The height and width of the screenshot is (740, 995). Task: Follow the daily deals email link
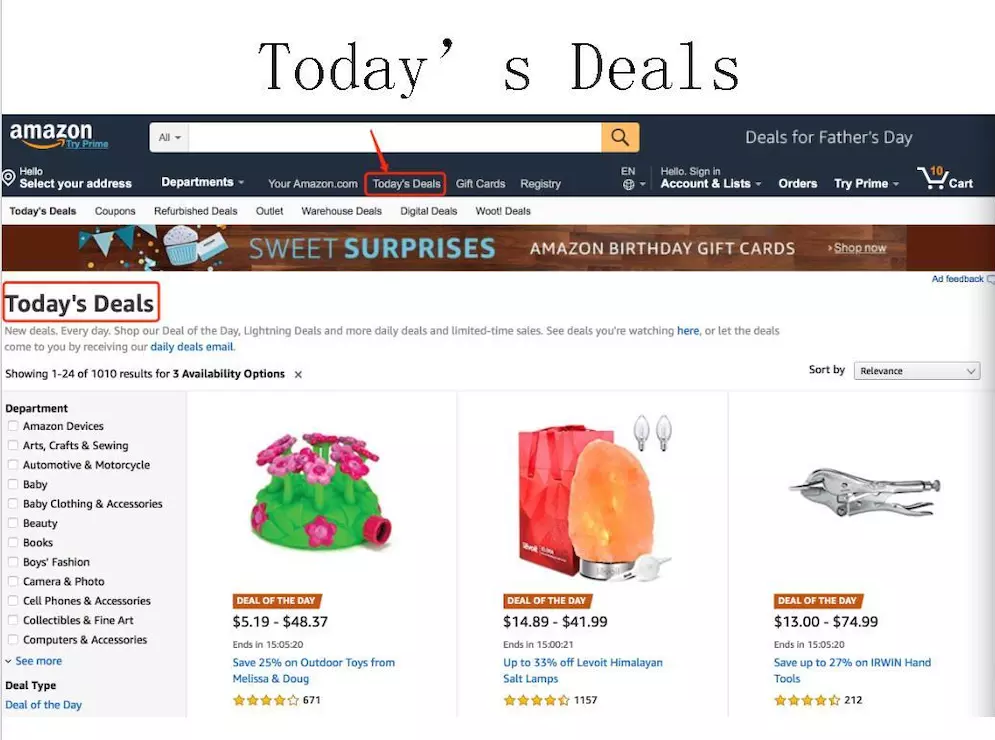(x=192, y=347)
